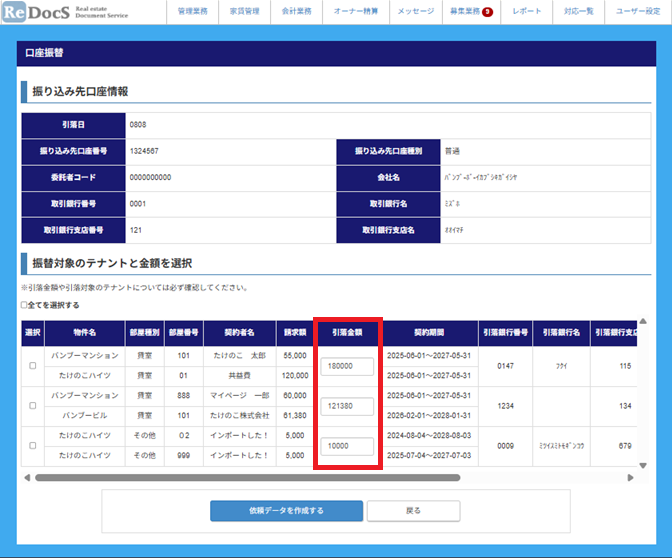Click the 取引銀行支店番号 value 121
The height and width of the screenshot is (558, 672).
click(x=135, y=230)
